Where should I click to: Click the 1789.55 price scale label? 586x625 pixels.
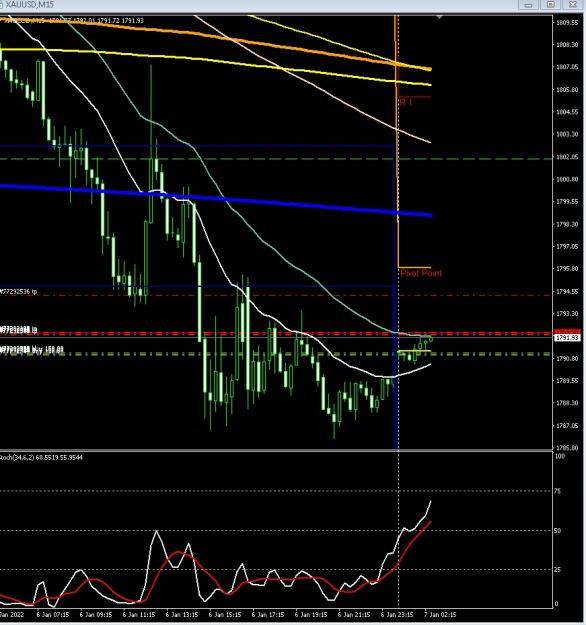click(567, 381)
